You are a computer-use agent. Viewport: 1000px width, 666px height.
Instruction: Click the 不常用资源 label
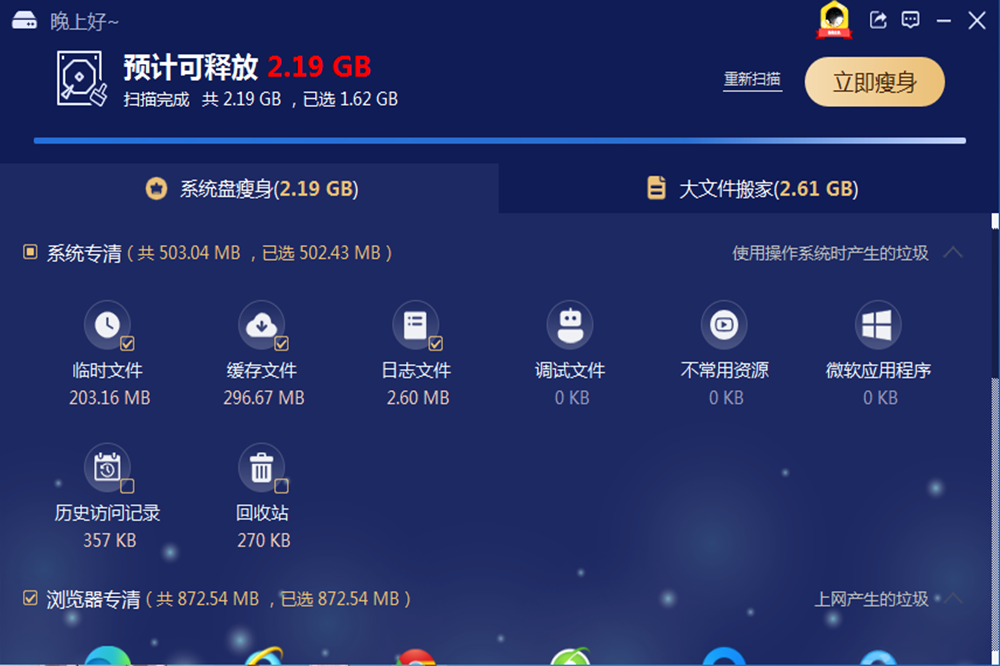click(x=724, y=370)
